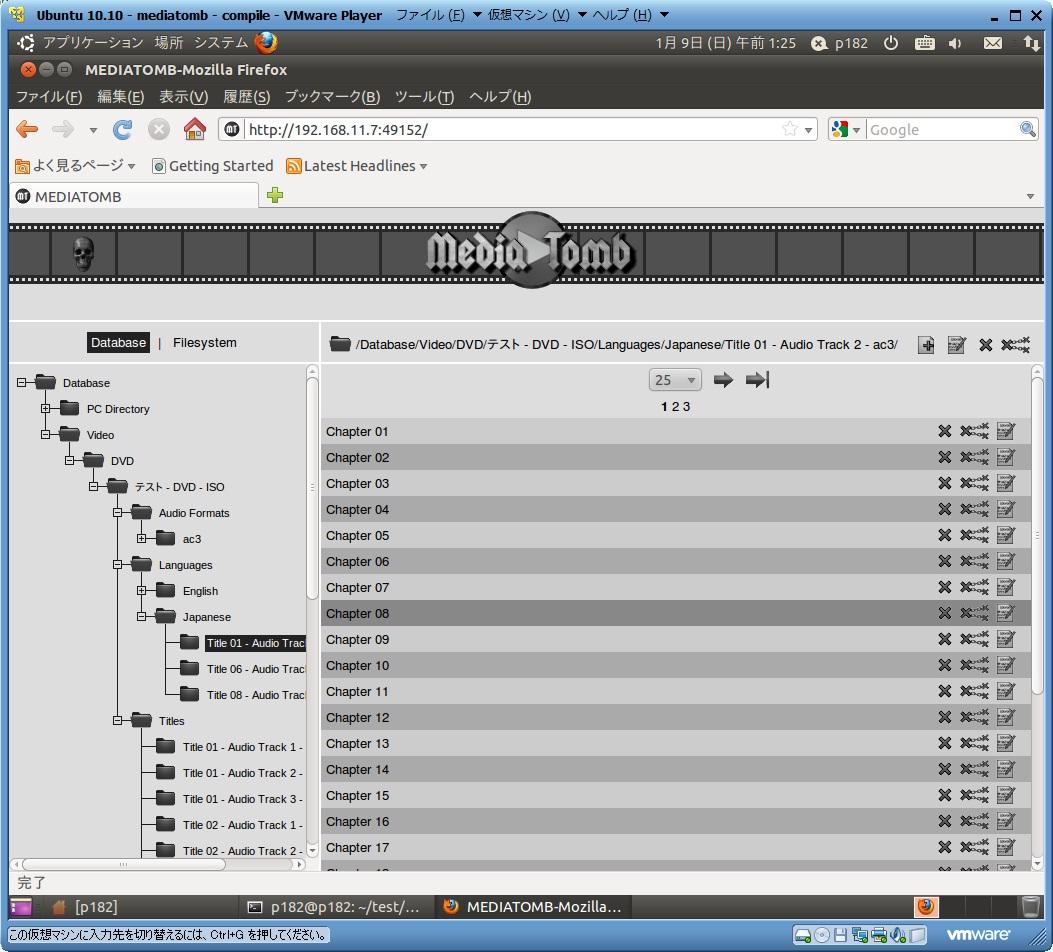This screenshot has height=952, width=1053.
Task: Click the edit icon for Chapter 05
Action: (x=1005, y=536)
